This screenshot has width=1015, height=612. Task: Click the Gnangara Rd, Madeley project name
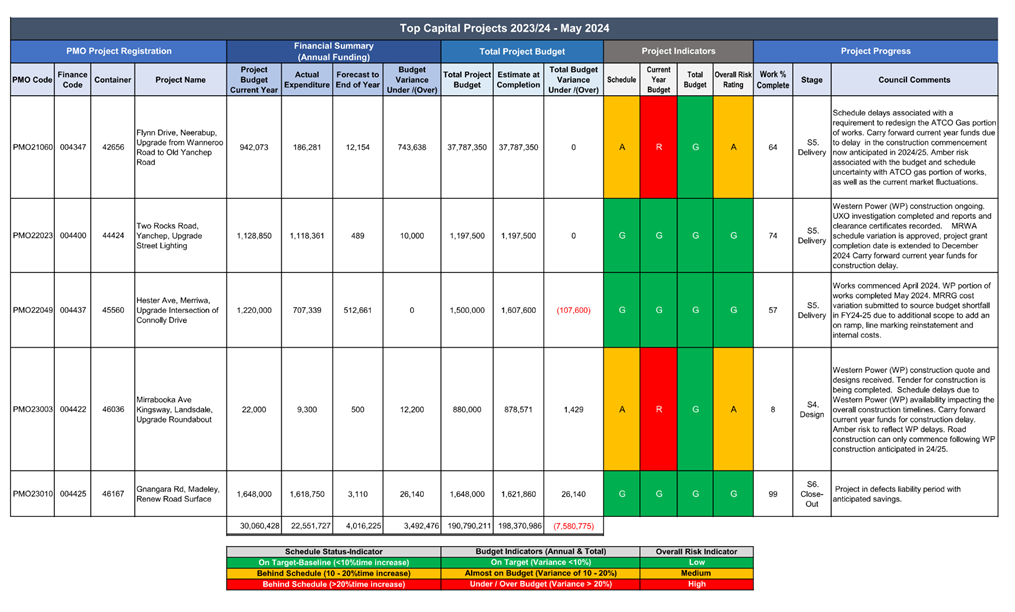click(180, 494)
